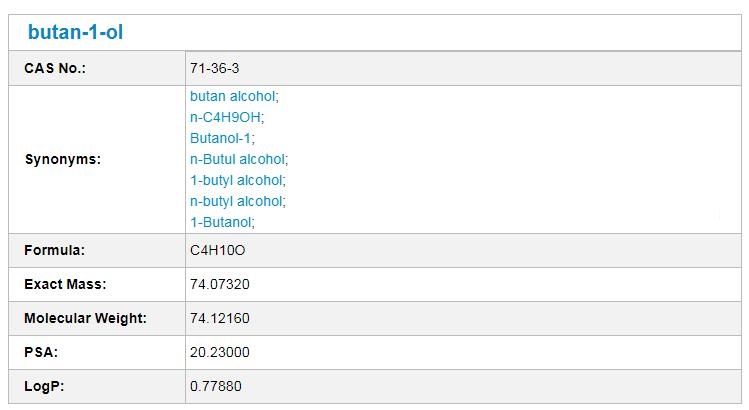This screenshot has width=749, height=410.
Task: Select the formula value C4H10O
Action: [x=217, y=250]
